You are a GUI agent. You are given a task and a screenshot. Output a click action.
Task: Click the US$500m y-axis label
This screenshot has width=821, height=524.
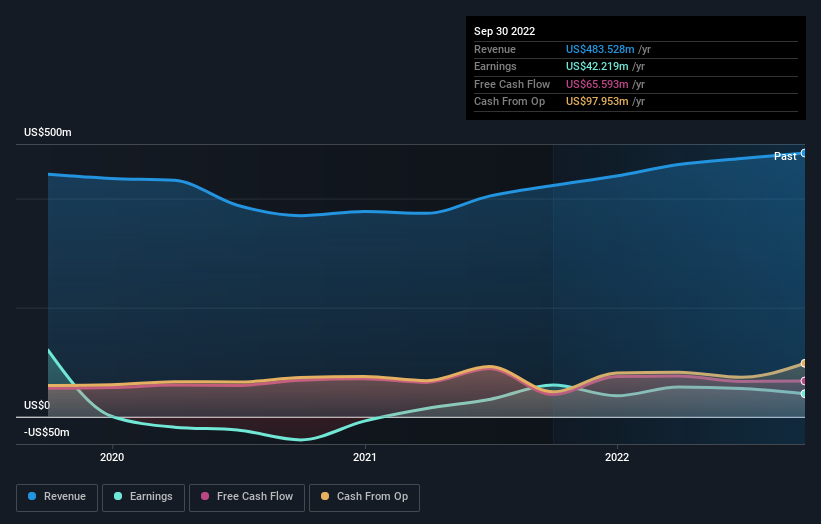(48, 132)
